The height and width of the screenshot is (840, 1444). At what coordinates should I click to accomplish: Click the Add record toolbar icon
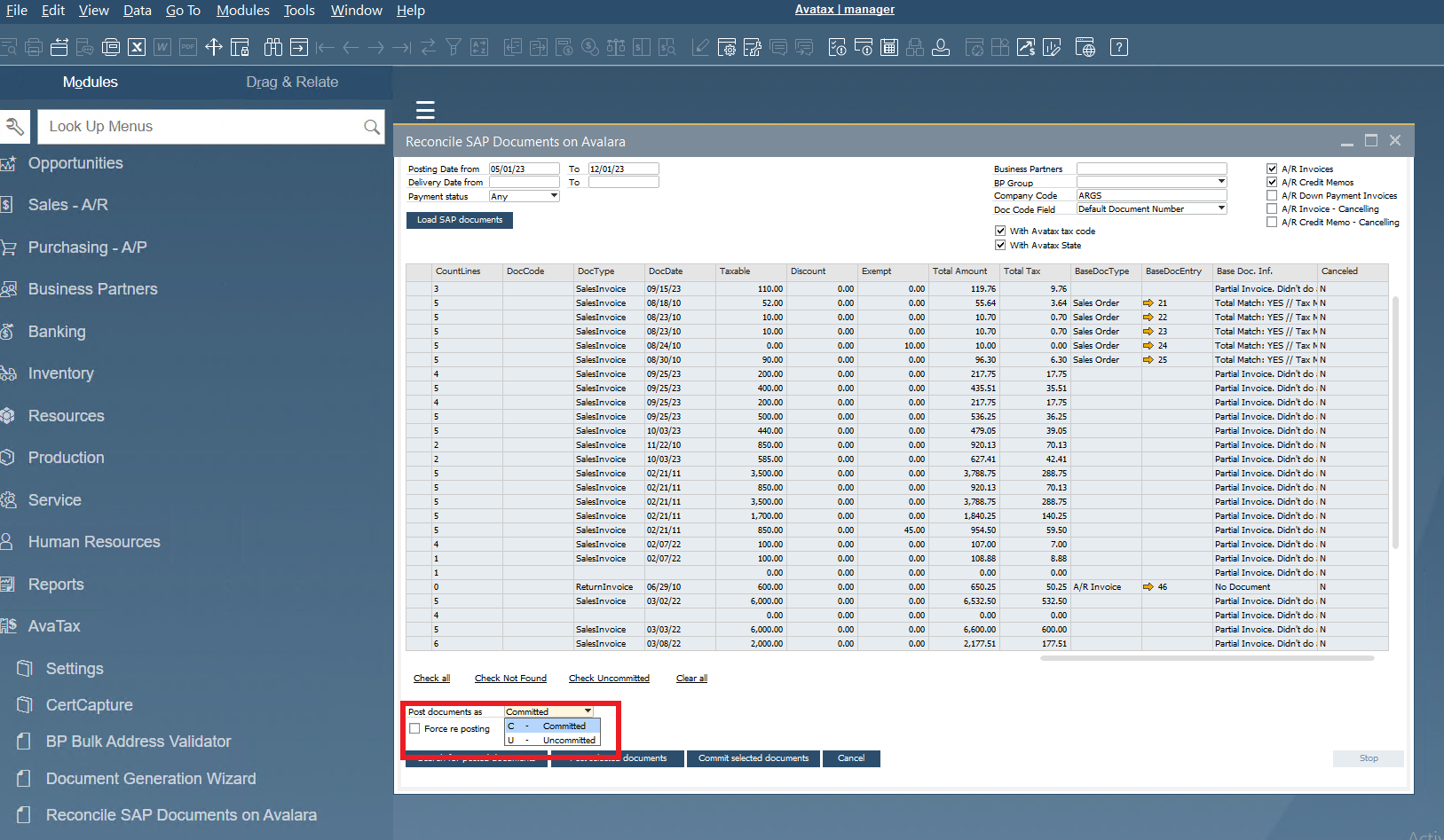(x=299, y=47)
